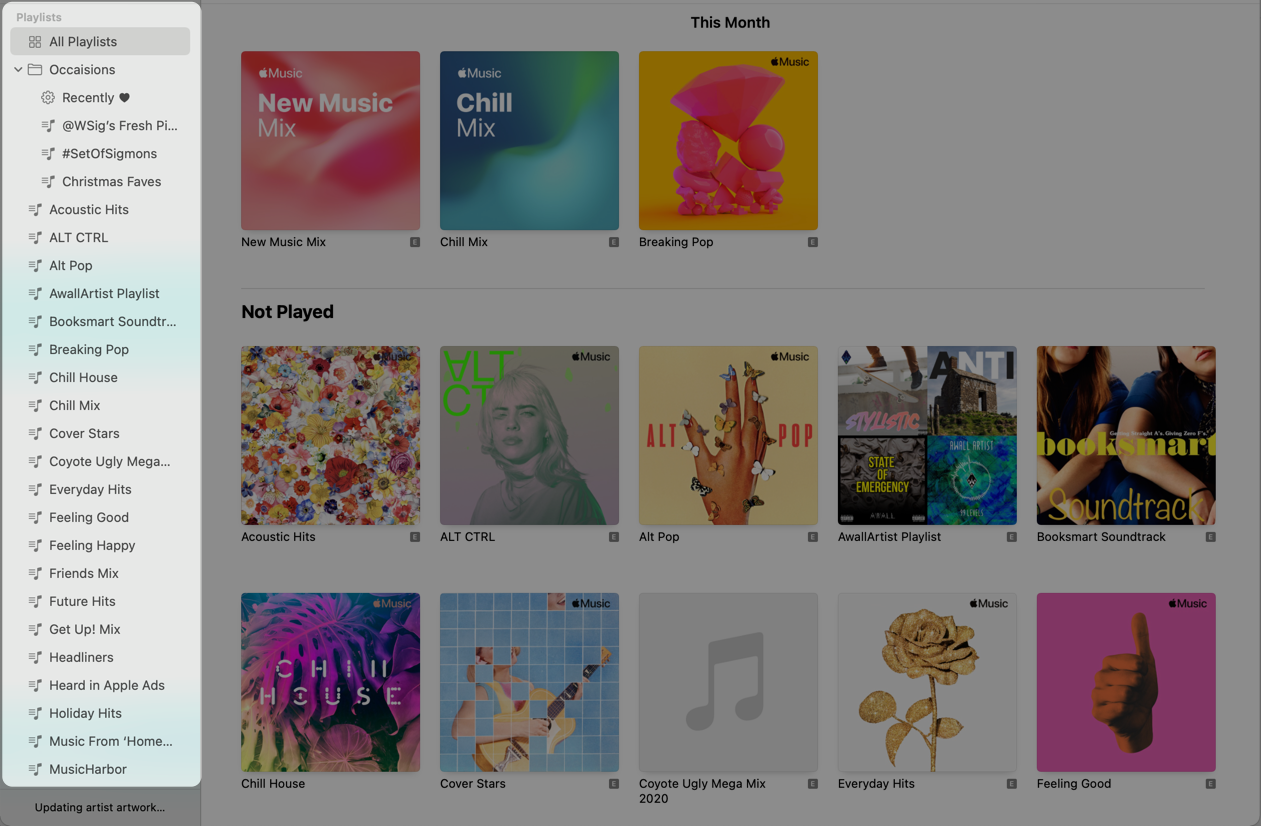Collapse the Occasions folder chevron
The height and width of the screenshot is (826, 1261).
pos(18,70)
